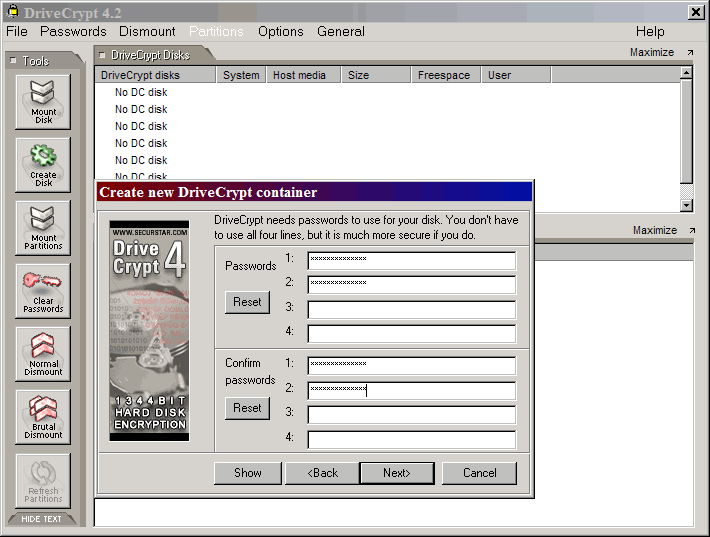The image size is (710, 537).
Task: Click the User column header
Action: (x=517, y=75)
